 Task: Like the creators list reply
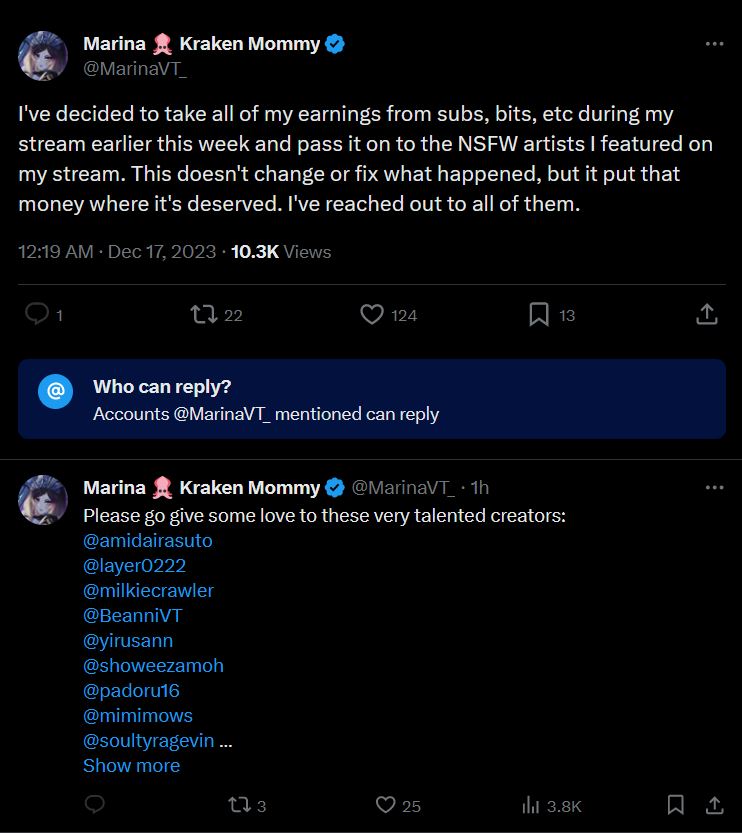[x=386, y=805]
